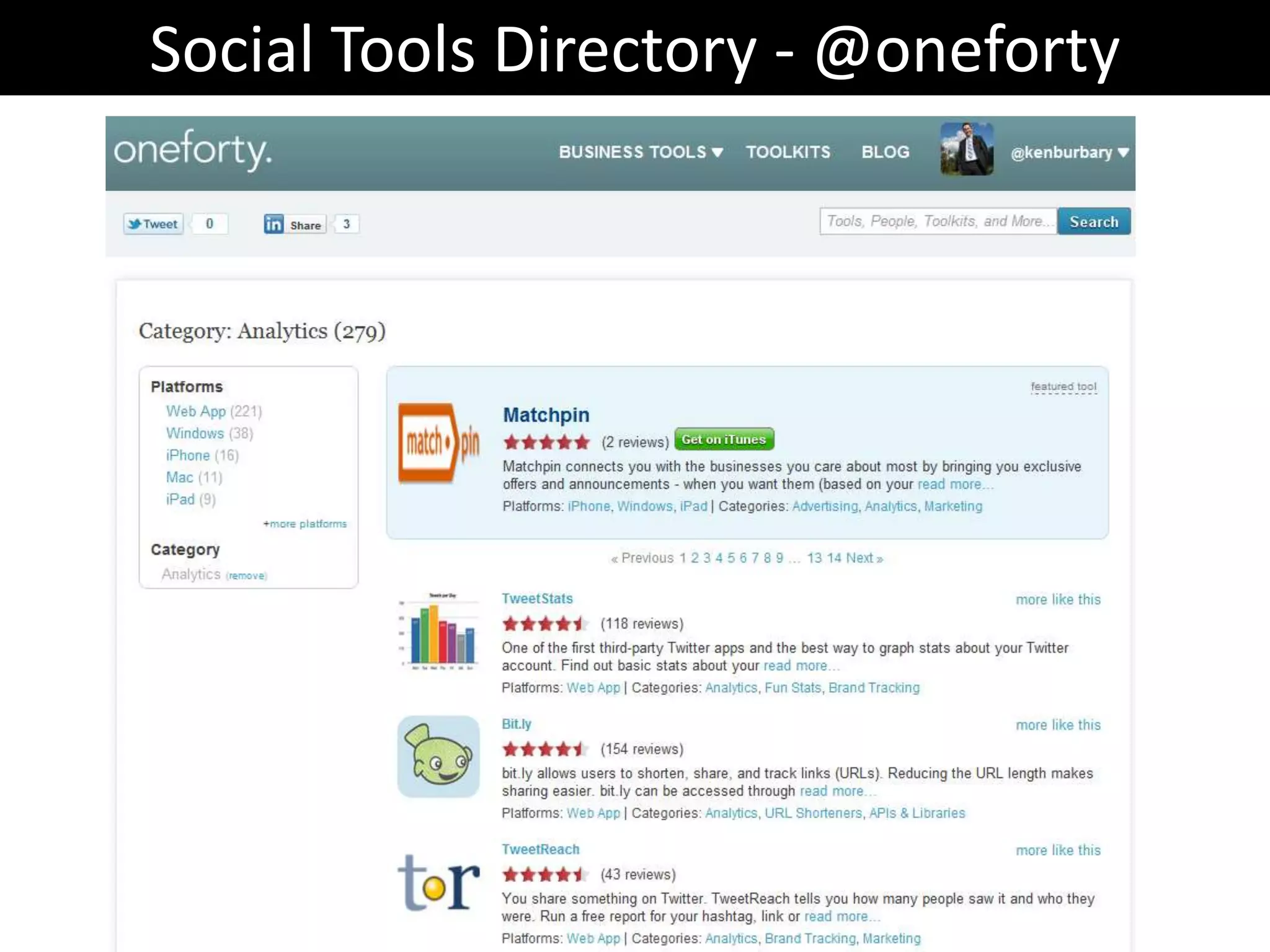This screenshot has height=952, width=1270.
Task: Select Marketing category under Matchpin
Action: pos(953,506)
